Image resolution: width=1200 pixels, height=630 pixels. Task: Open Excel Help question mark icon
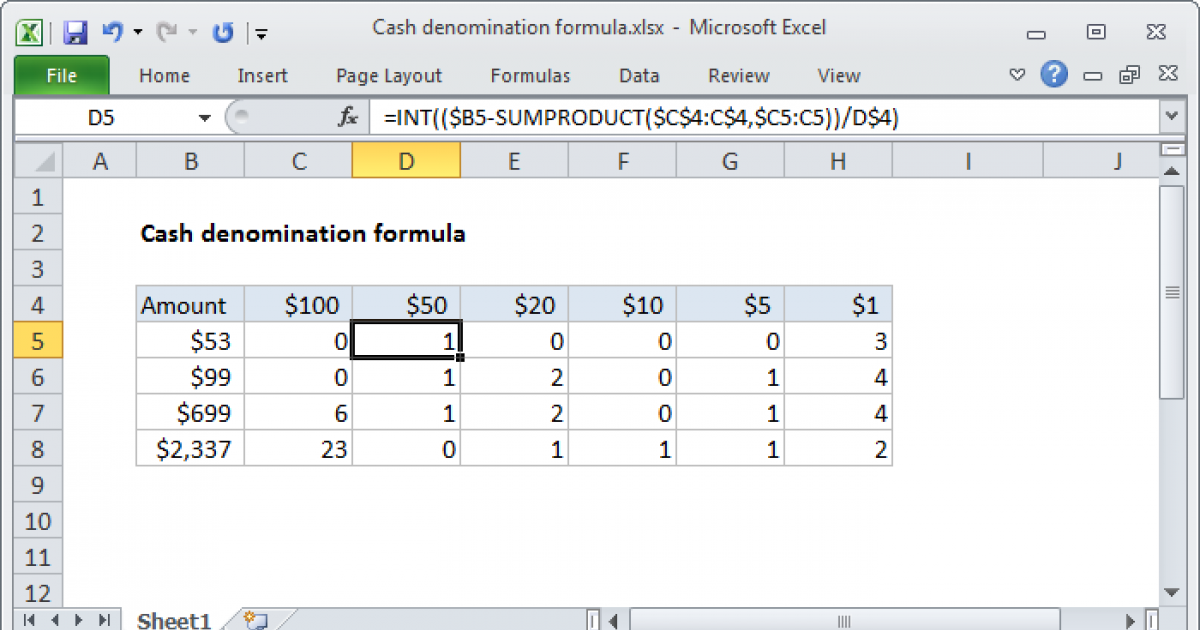click(x=1054, y=74)
